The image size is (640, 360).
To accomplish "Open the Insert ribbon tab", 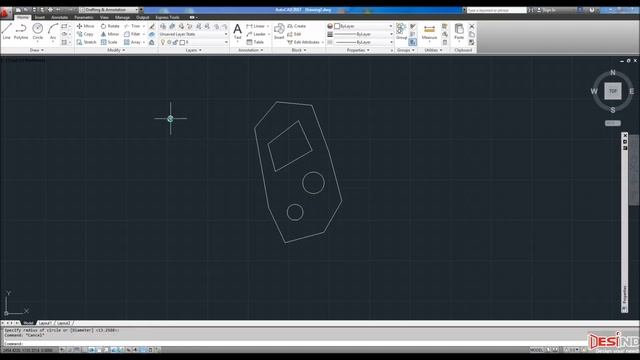I will click(40, 18).
